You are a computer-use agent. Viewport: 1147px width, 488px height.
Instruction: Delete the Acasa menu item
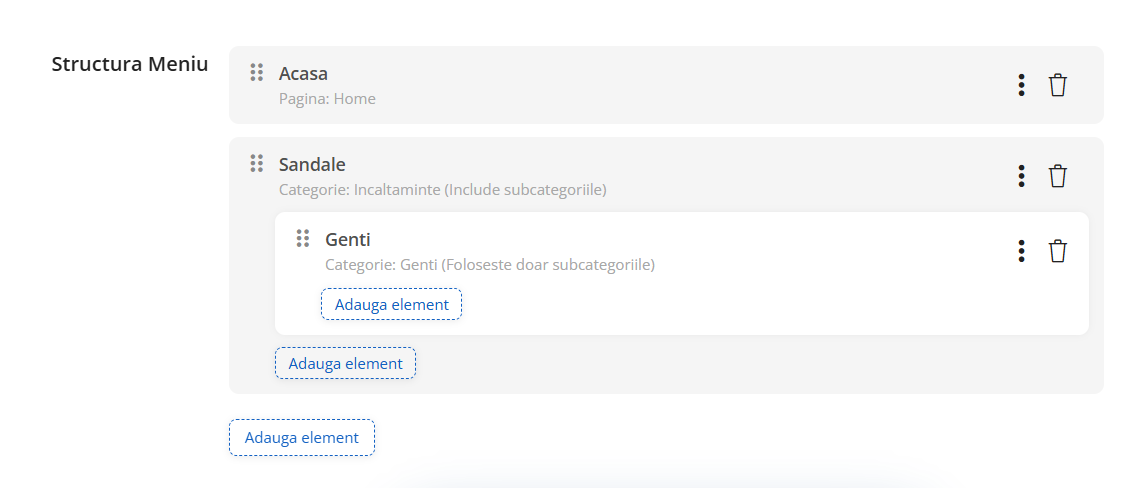pyautogui.click(x=1058, y=85)
